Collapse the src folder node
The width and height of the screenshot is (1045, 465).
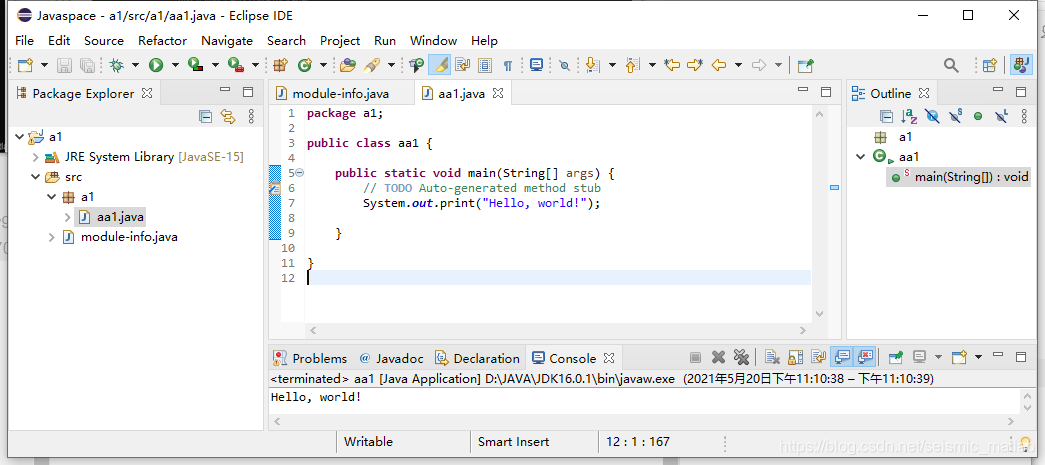pos(35,177)
